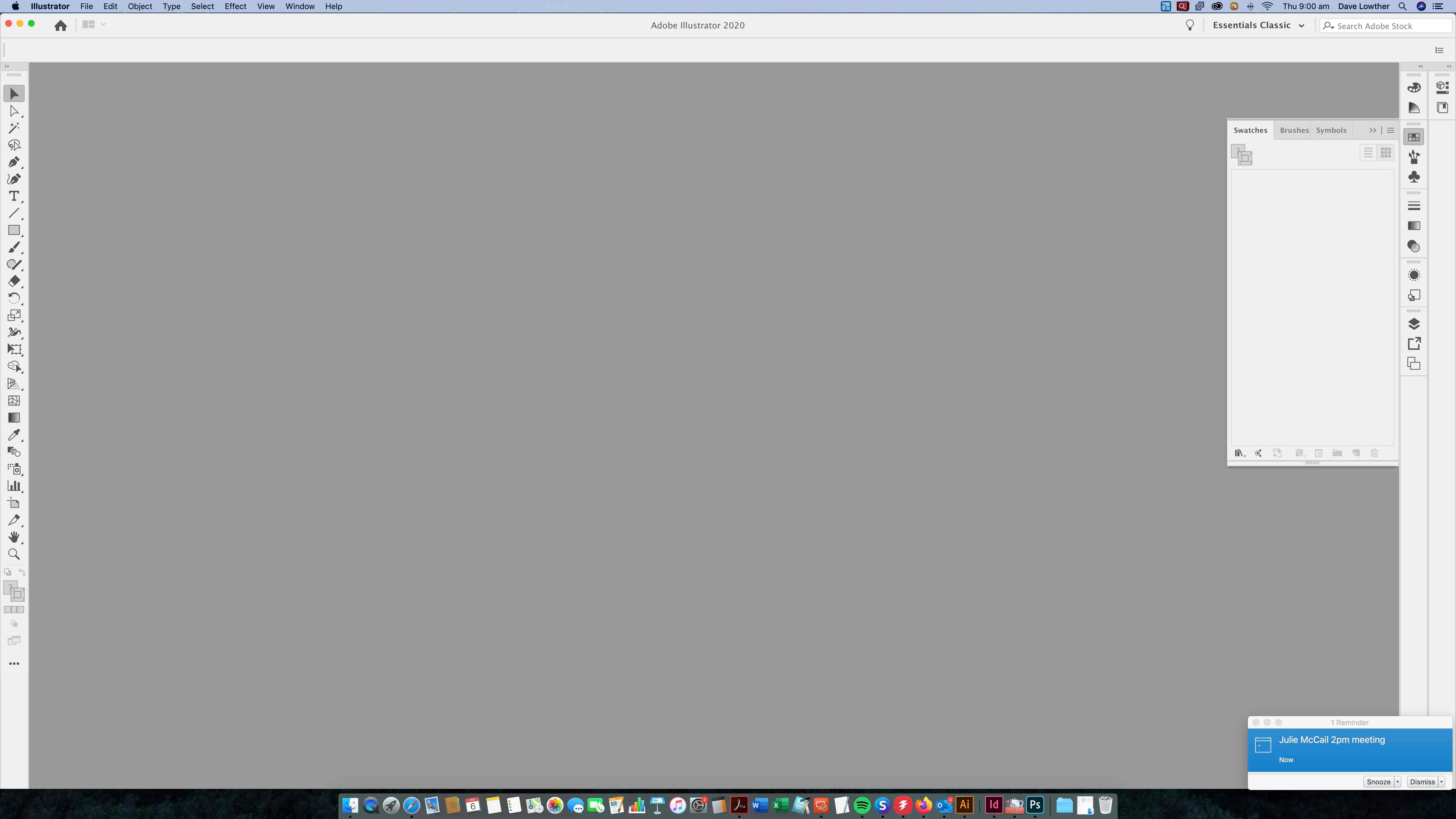Click the Fill and Stroke swatch

(14, 591)
